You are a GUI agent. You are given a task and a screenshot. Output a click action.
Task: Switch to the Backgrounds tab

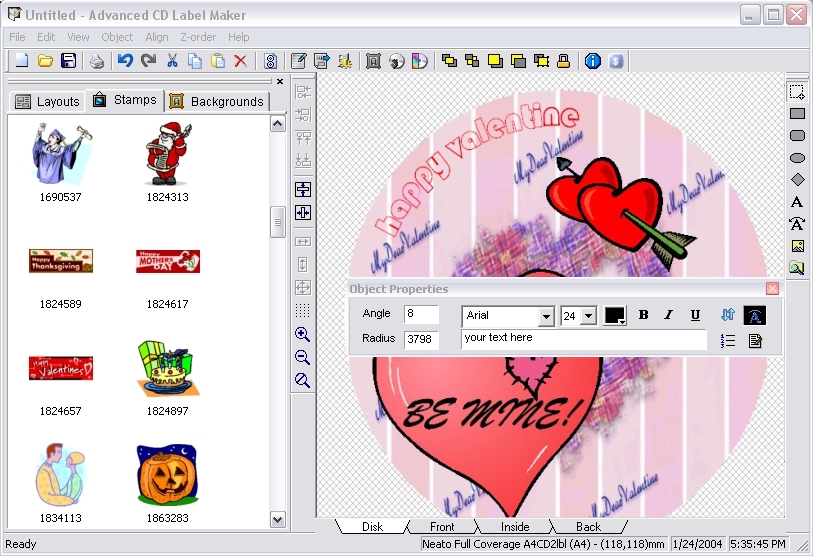pos(217,101)
